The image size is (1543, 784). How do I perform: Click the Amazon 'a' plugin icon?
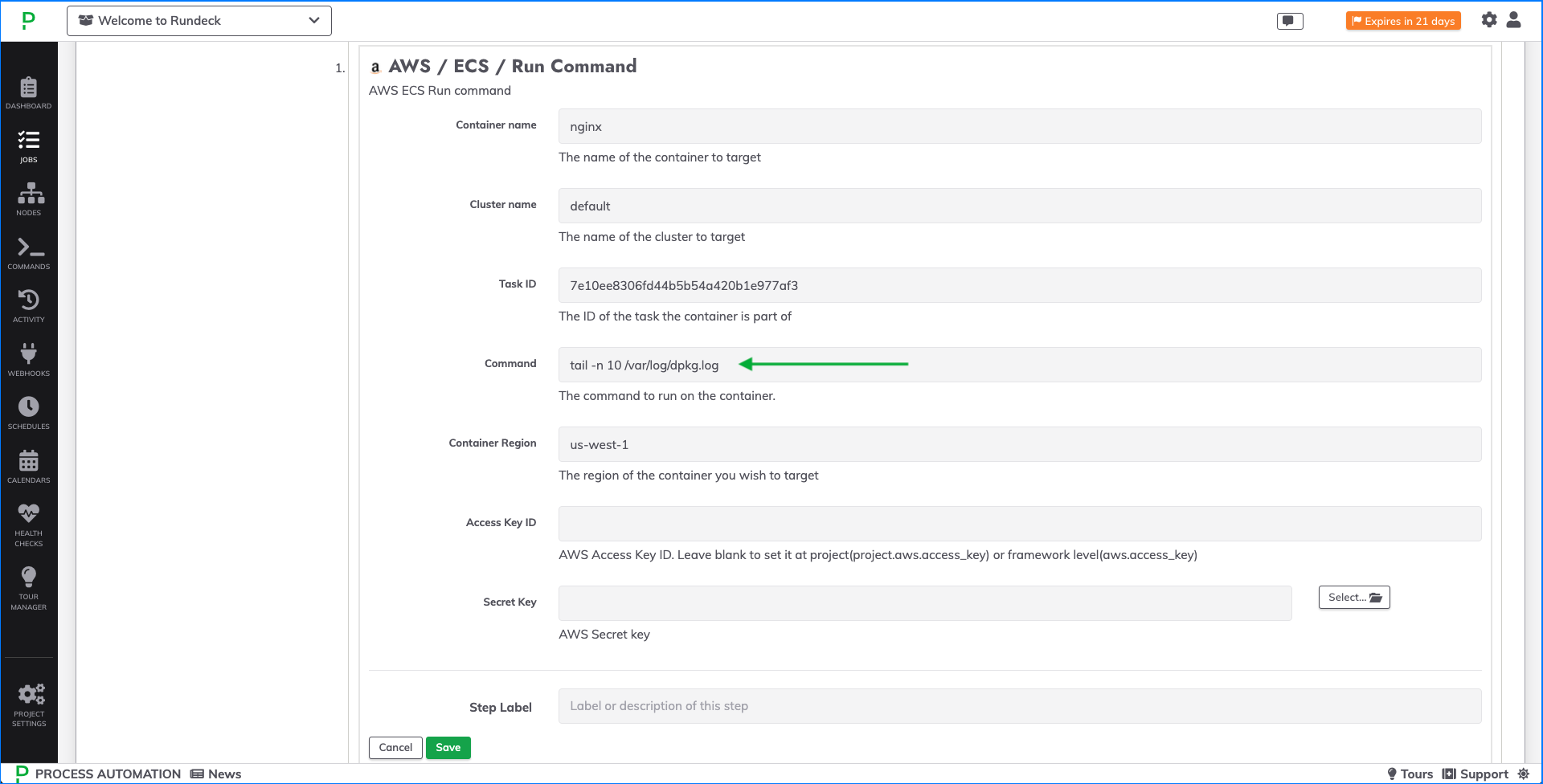[x=374, y=67]
